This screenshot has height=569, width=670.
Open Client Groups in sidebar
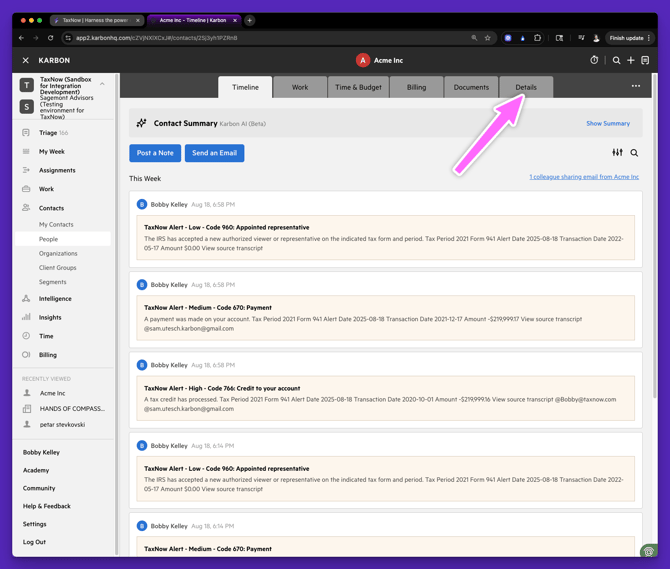pos(58,267)
